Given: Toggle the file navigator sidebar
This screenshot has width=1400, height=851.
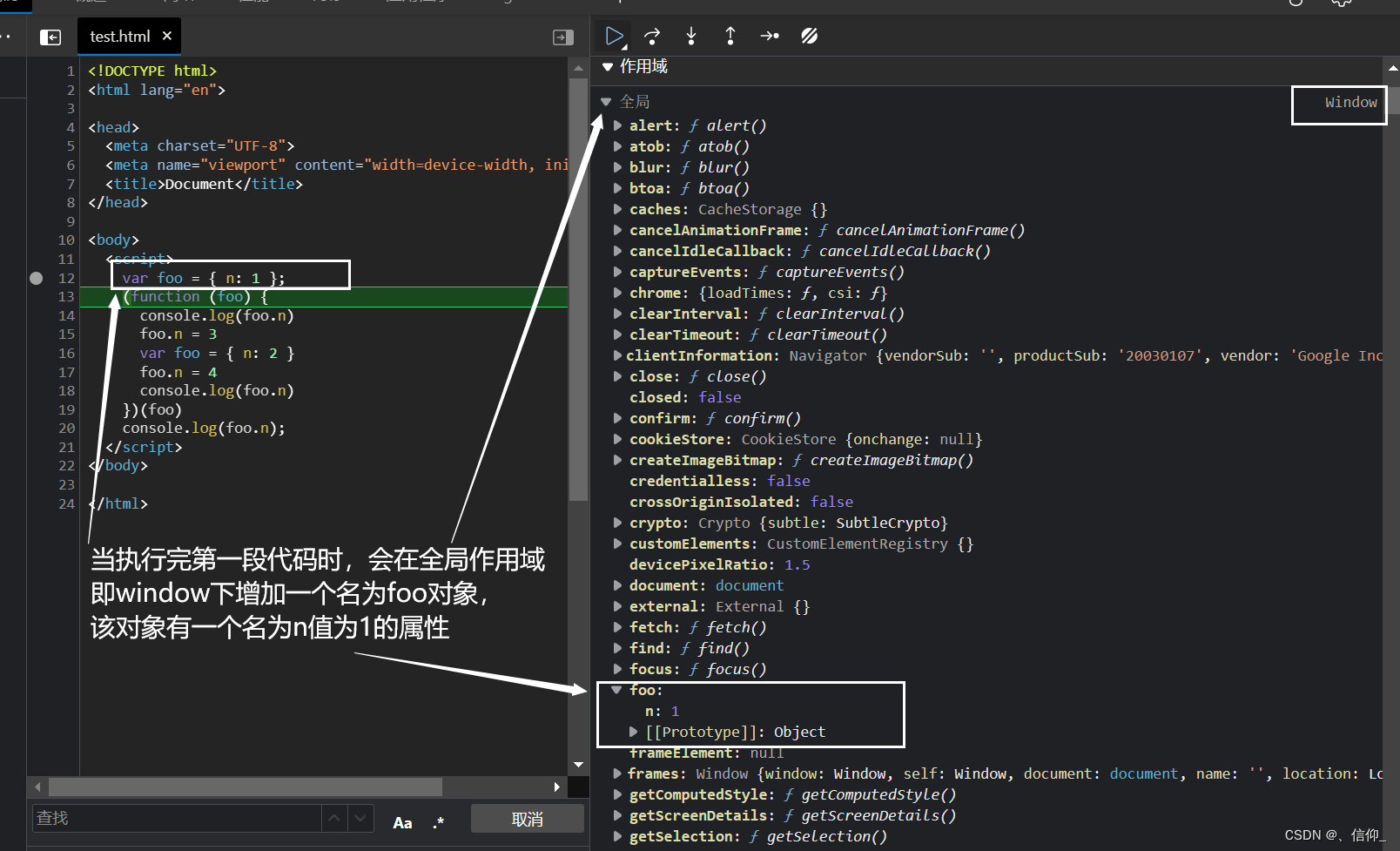Looking at the screenshot, I should point(50,37).
